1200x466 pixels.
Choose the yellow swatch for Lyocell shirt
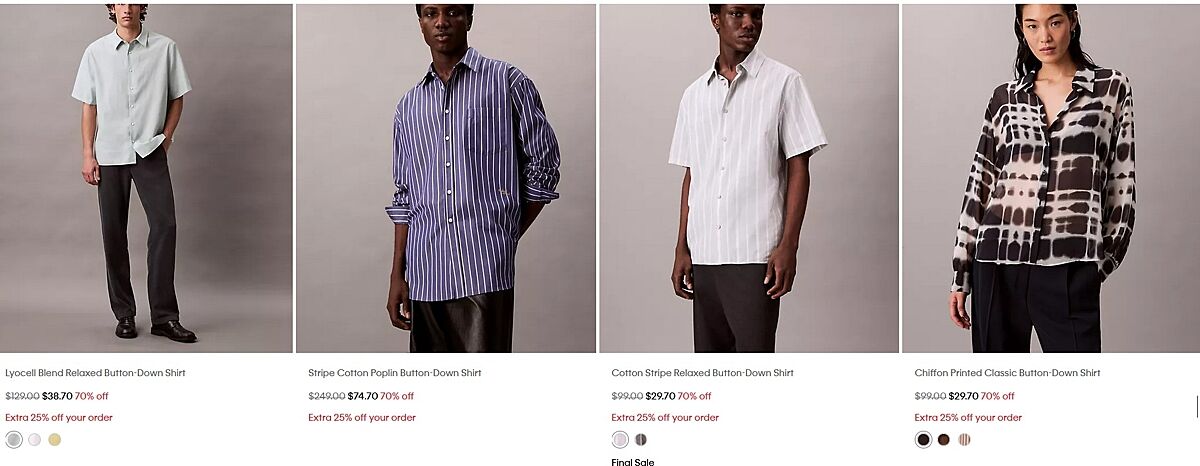55,439
